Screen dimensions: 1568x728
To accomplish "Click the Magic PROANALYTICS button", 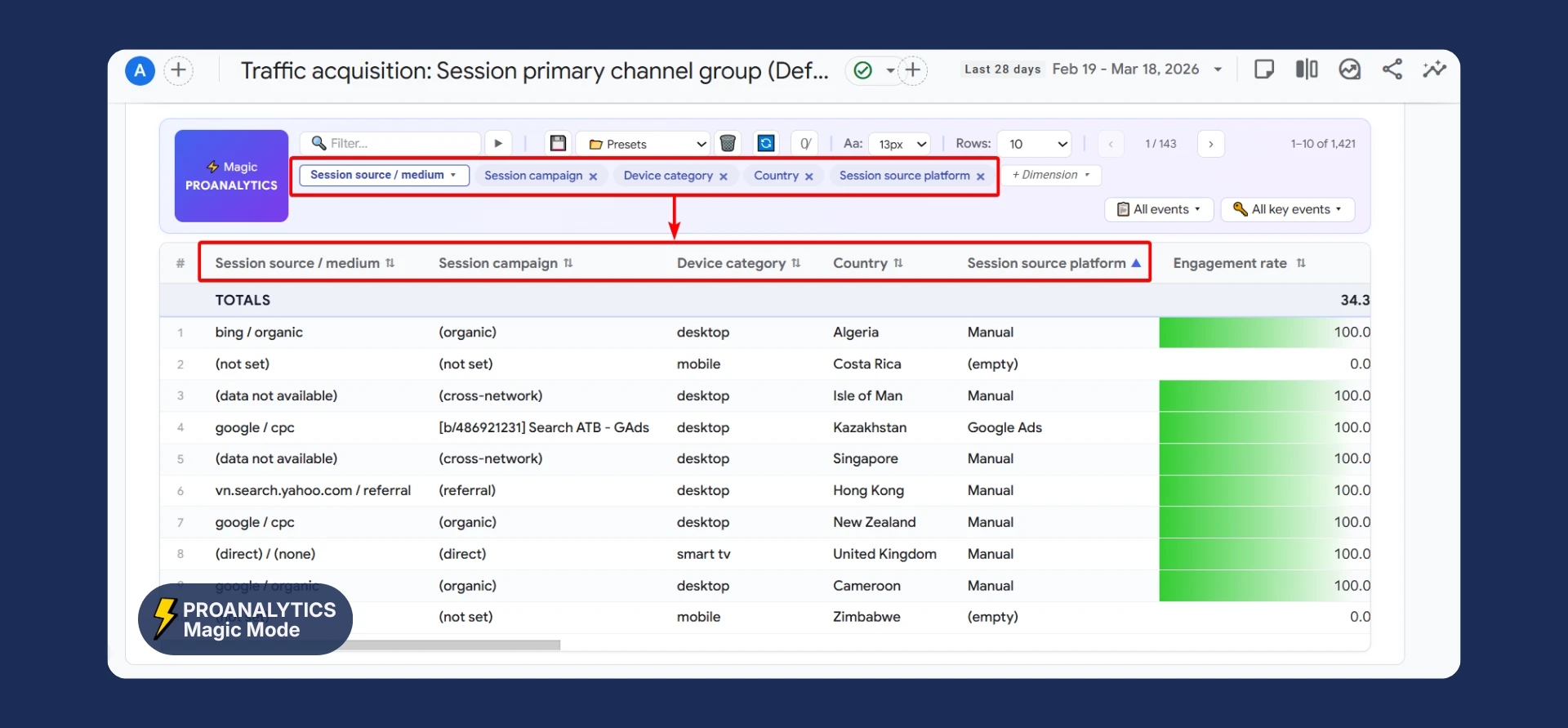I will point(231,176).
